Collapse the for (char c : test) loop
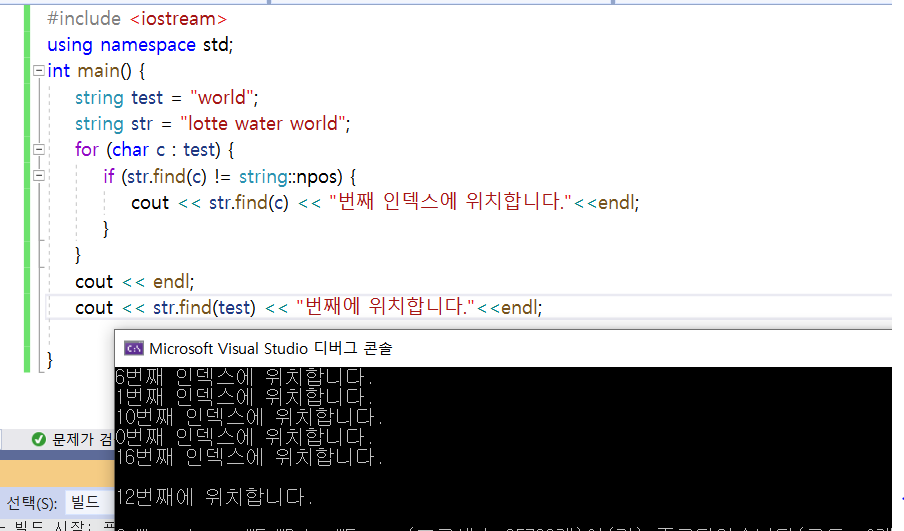 39,149
